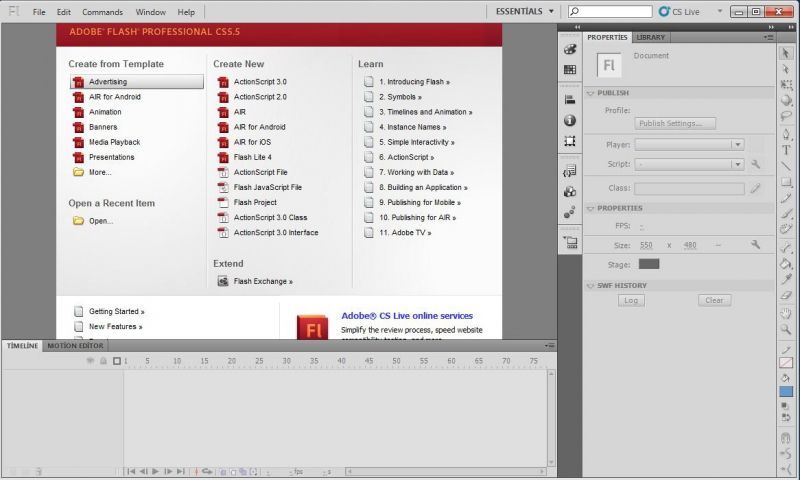The height and width of the screenshot is (480, 800).
Task: Collapse the SWF HISTORY section
Action: (x=590, y=286)
